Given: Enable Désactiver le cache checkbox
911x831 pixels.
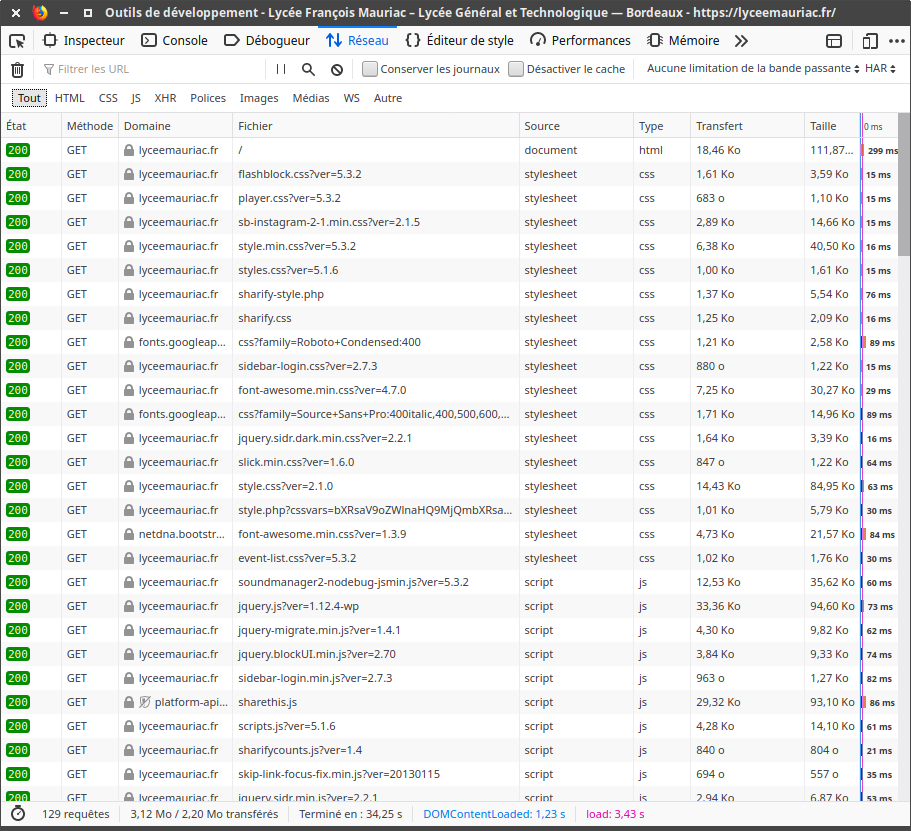Looking at the screenshot, I should tap(516, 69).
